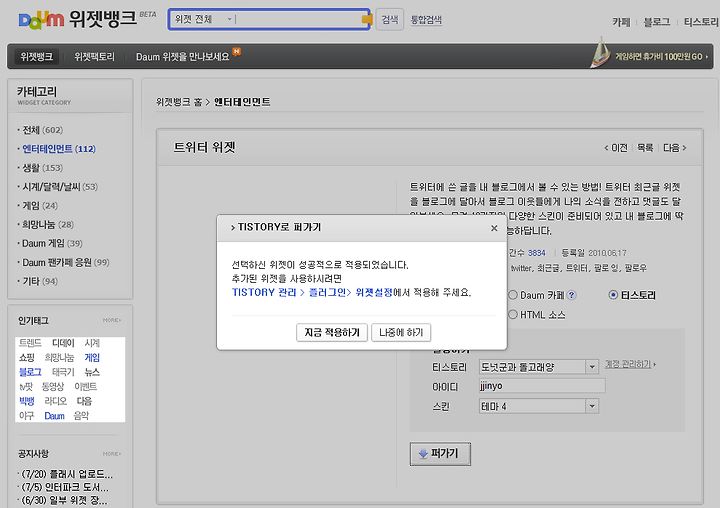Image resolution: width=720 pixels, height=508 pixels.
Task: Go to 이전 widget
Action: [x=616, y=148]
